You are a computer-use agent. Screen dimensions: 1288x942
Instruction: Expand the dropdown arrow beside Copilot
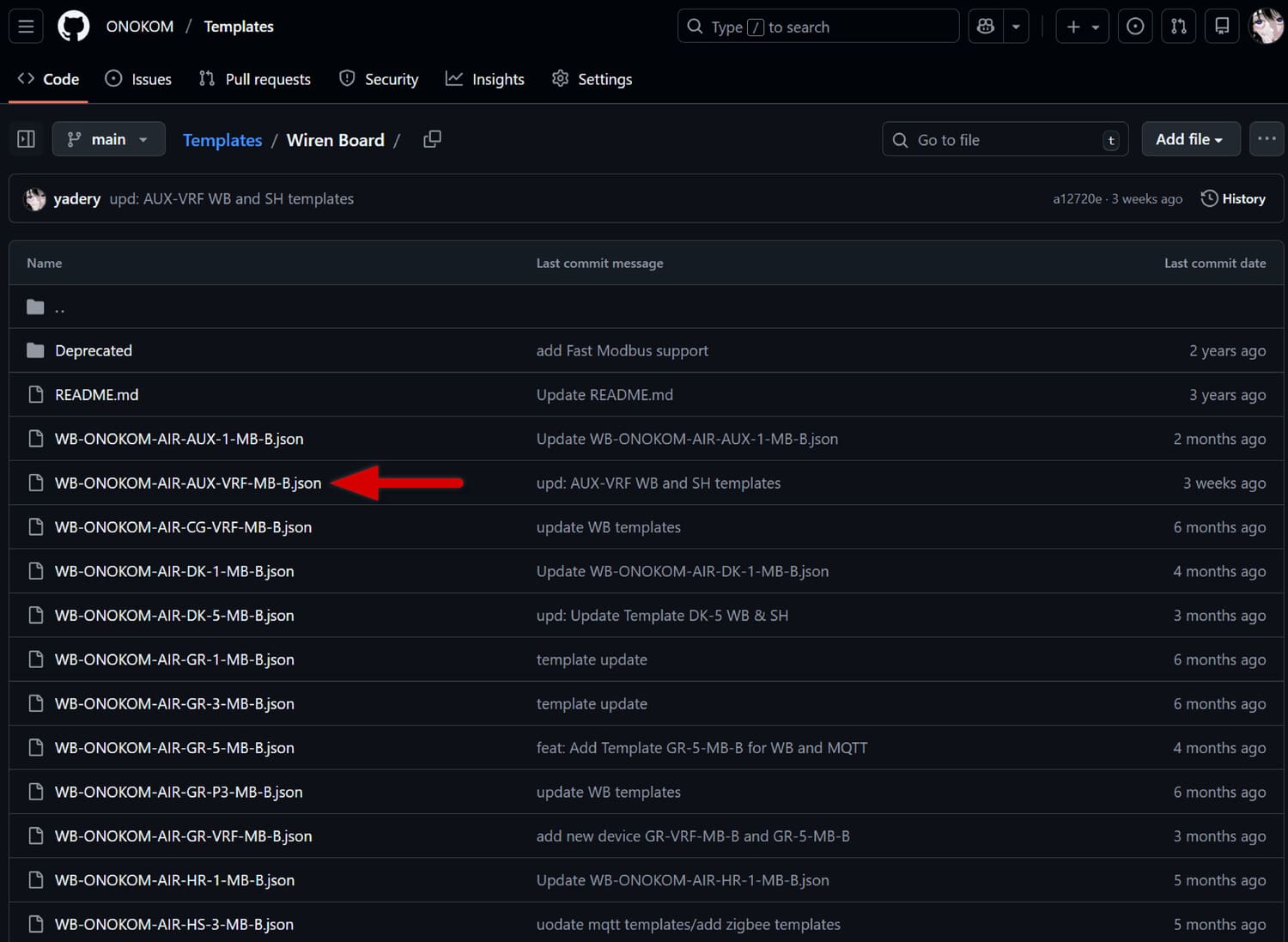[x=1016, y=27]
